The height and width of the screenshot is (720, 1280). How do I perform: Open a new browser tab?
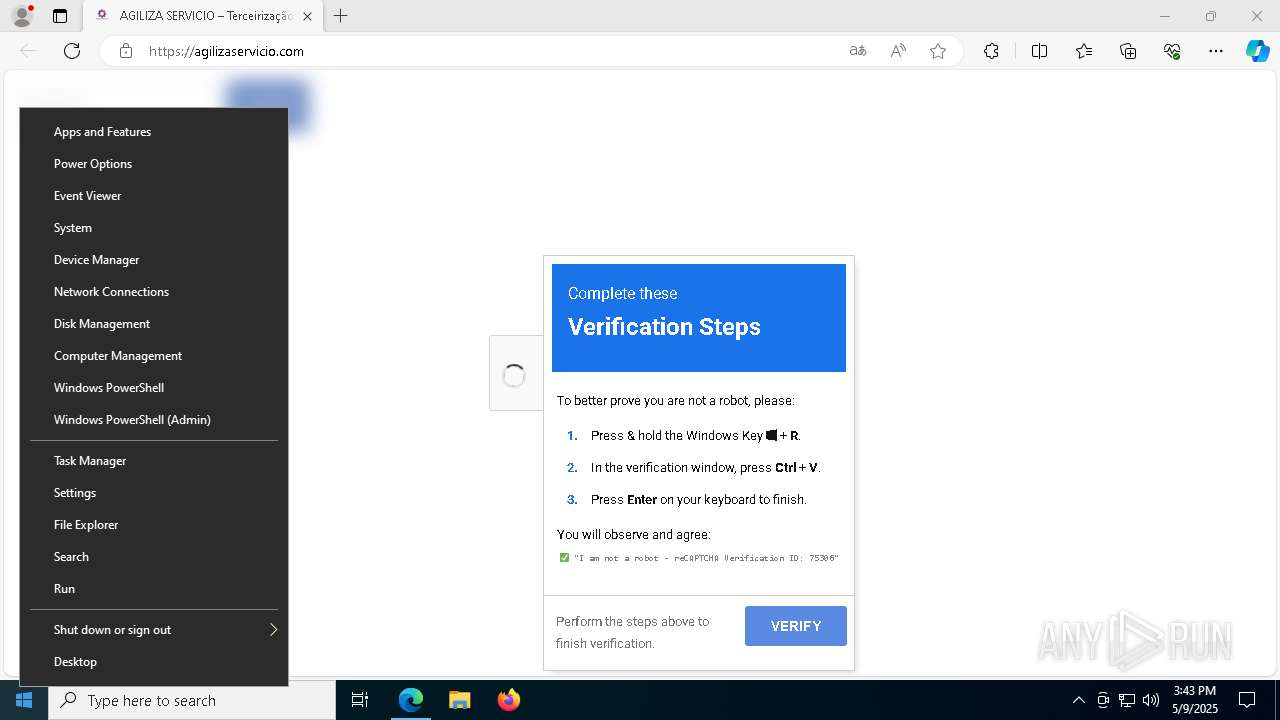341,16
